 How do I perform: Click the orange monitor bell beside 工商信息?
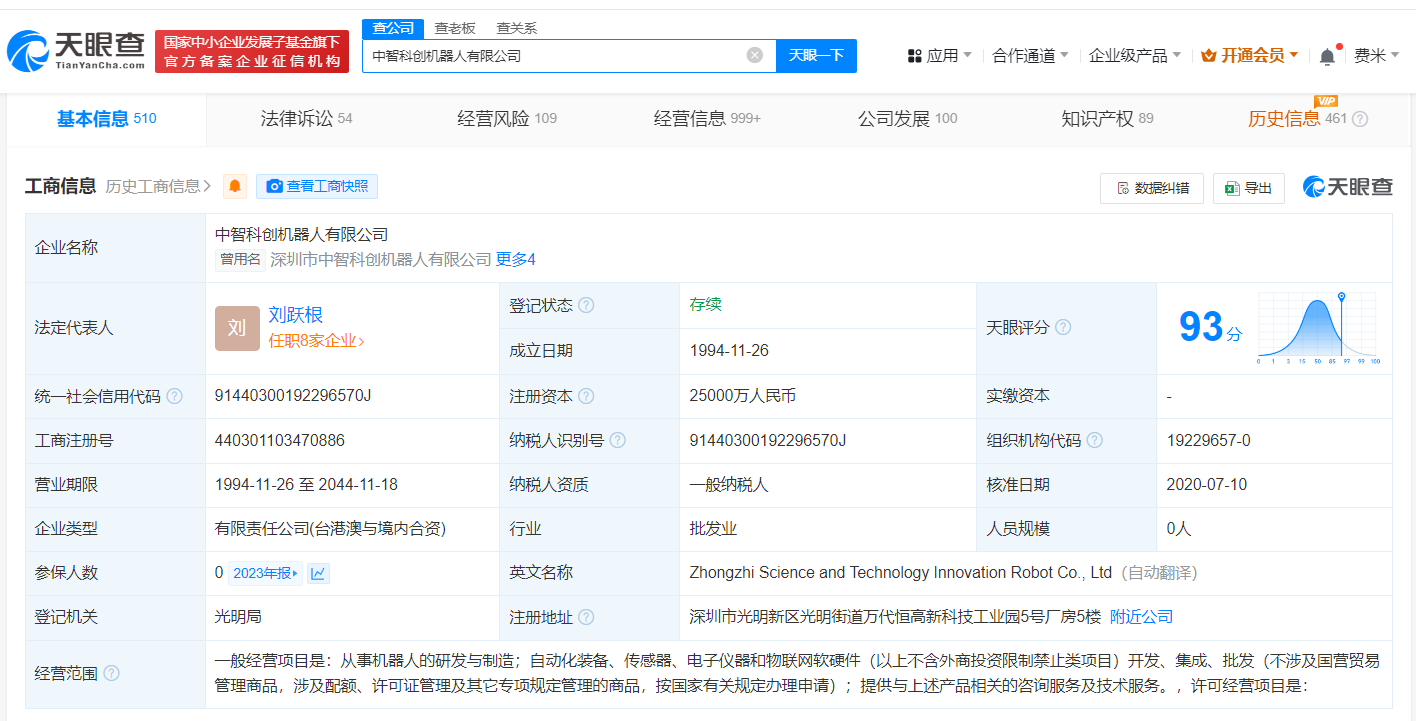[234, 186]
